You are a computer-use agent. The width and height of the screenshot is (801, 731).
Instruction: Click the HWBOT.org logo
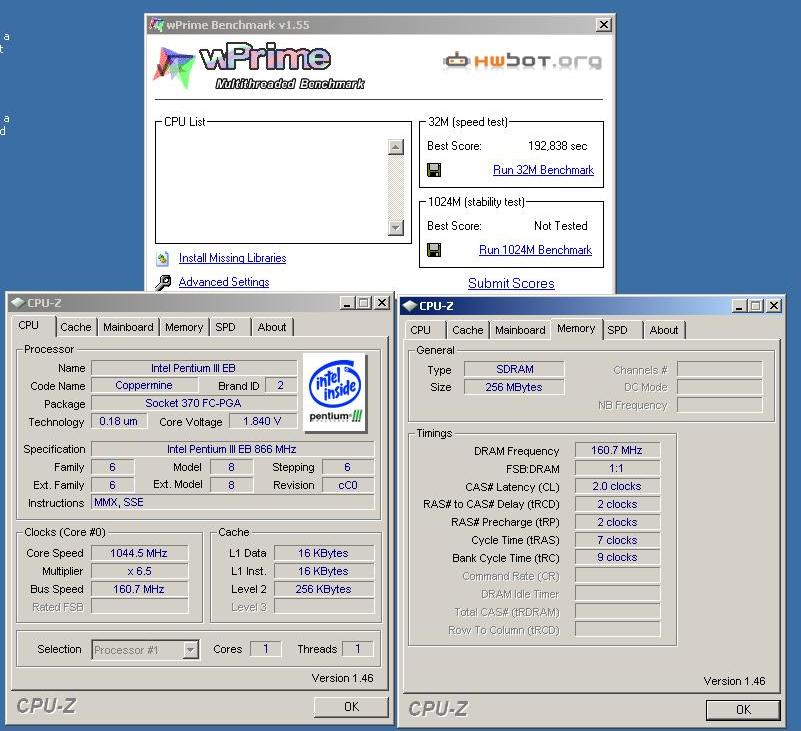point(522,61)
